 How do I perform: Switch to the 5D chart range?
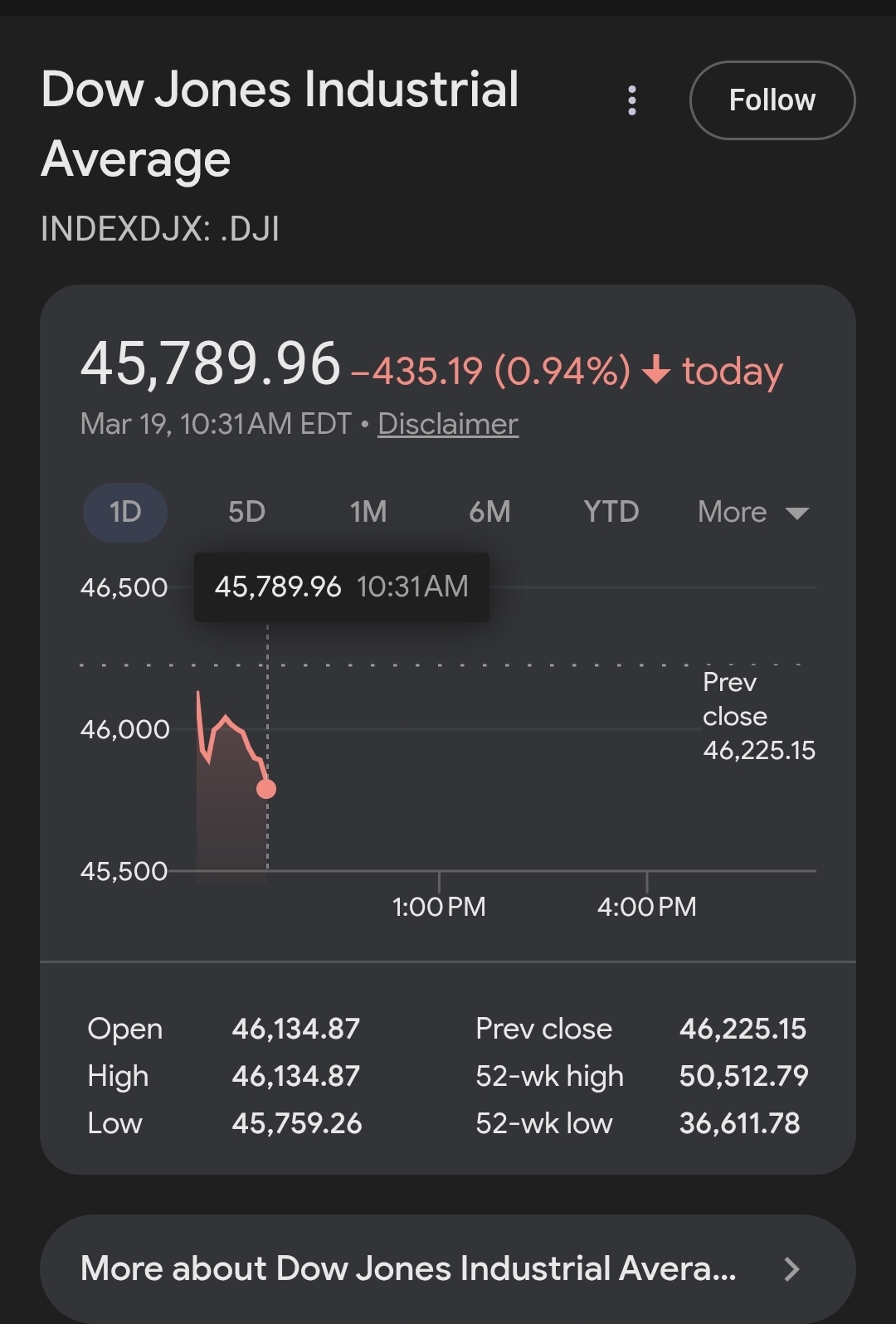(246, 512)
